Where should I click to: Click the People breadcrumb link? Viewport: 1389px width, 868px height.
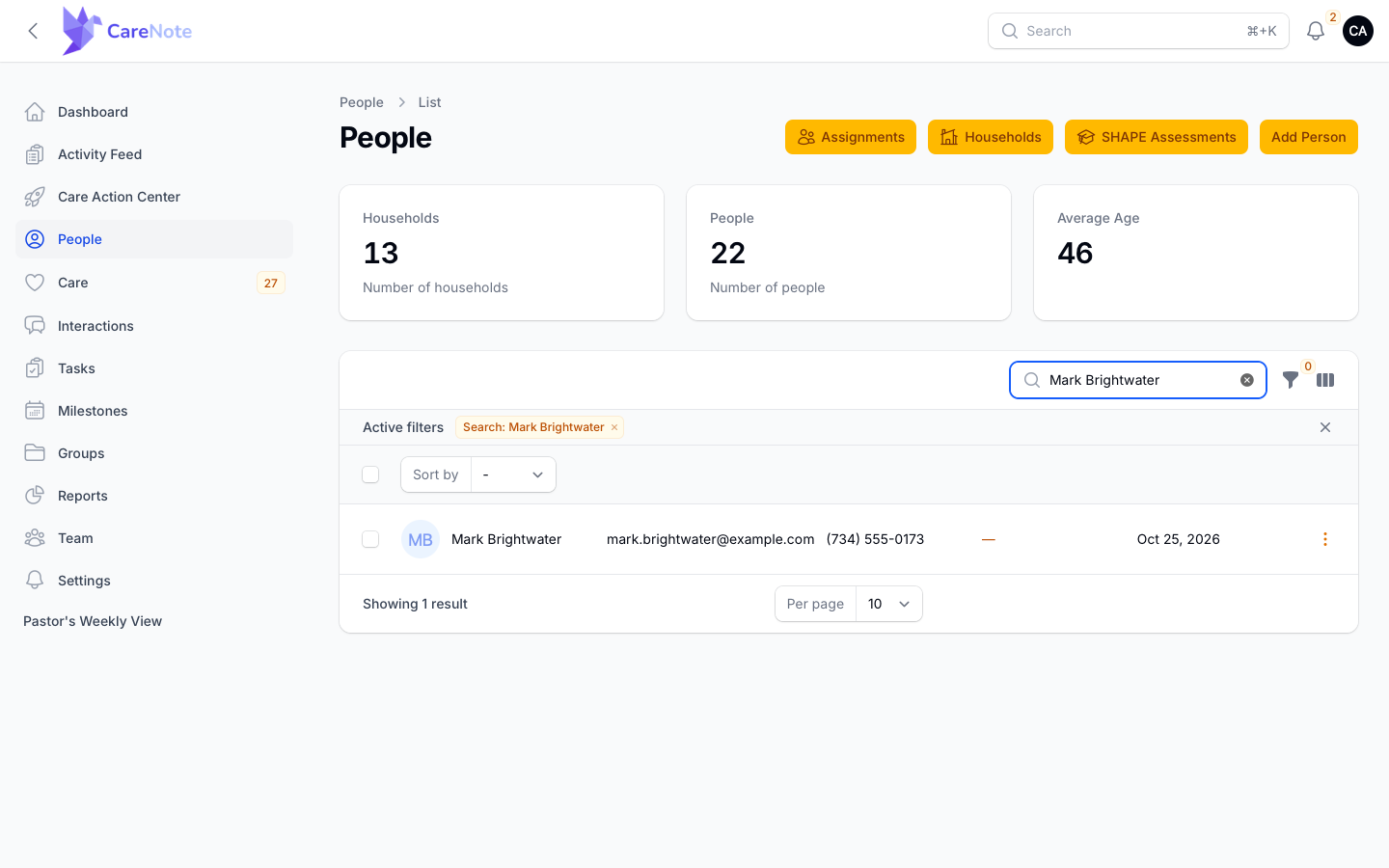tap(362, 102)
